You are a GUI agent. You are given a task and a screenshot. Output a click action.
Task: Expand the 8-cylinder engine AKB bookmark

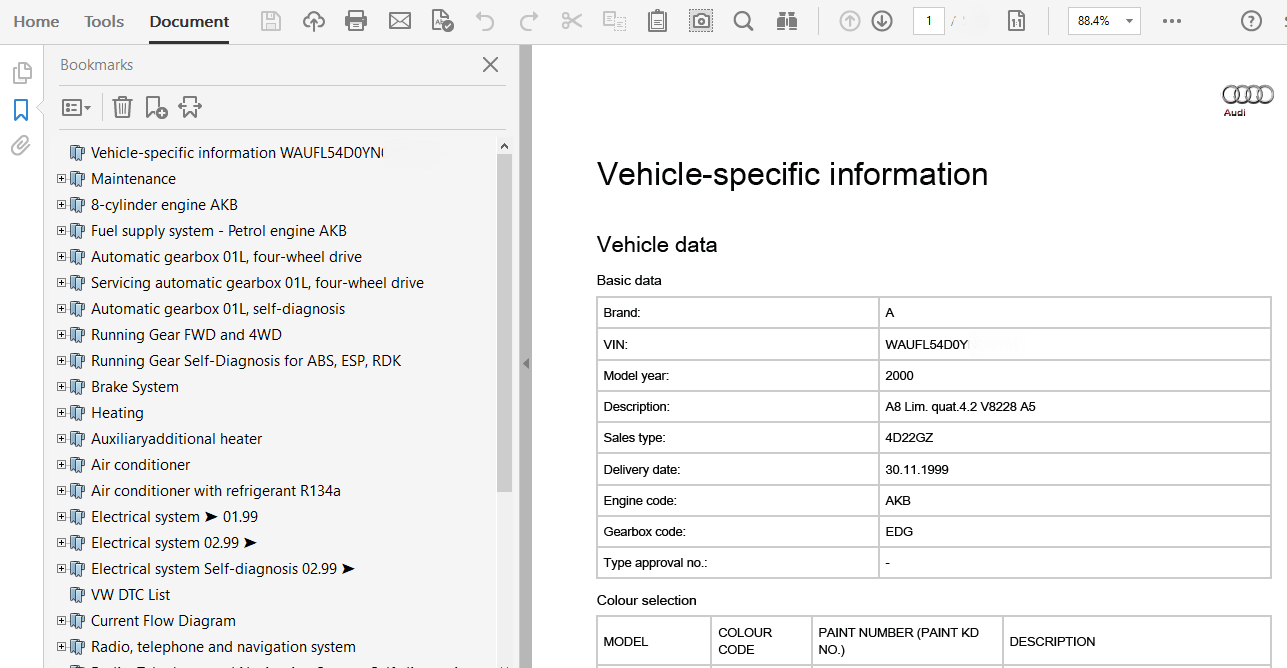tap(62, 204)
